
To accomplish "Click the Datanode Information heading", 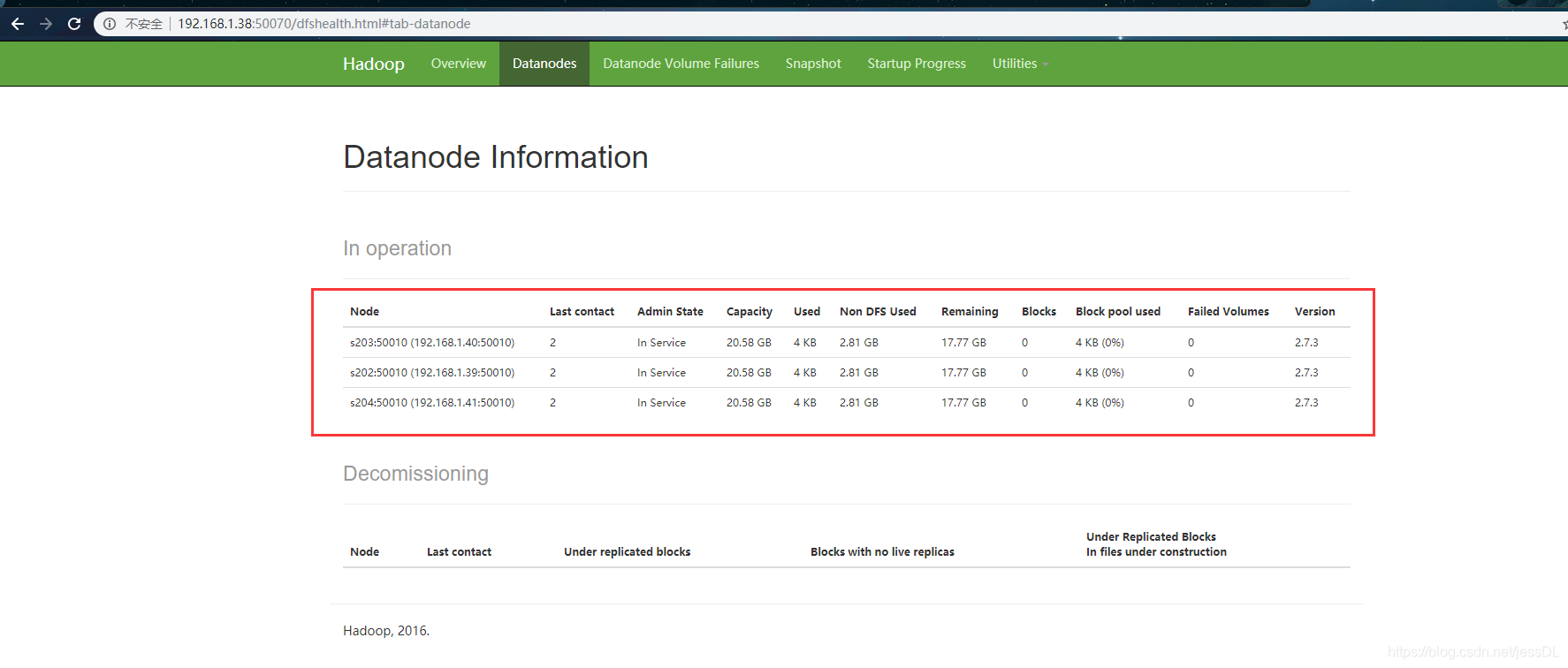I will tap(496, 157).
